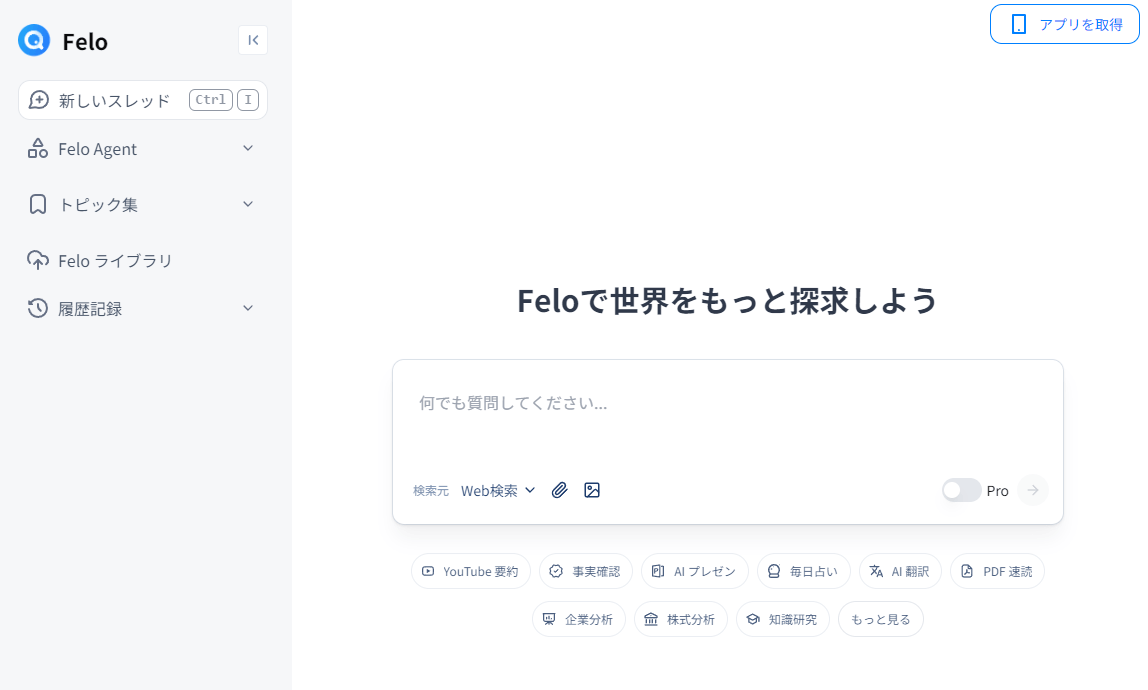1148x690 pixels.
Task: Click the Felo logo icon
Action: pyautogui.click(x=34, y=40)
